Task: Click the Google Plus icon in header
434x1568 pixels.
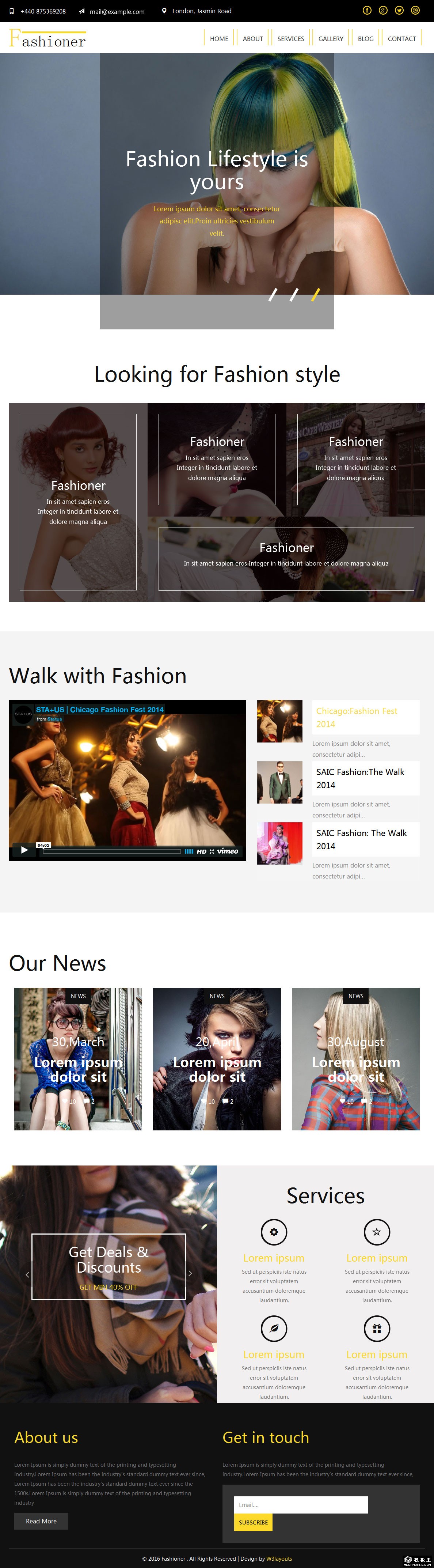Action: click(383, 10)
